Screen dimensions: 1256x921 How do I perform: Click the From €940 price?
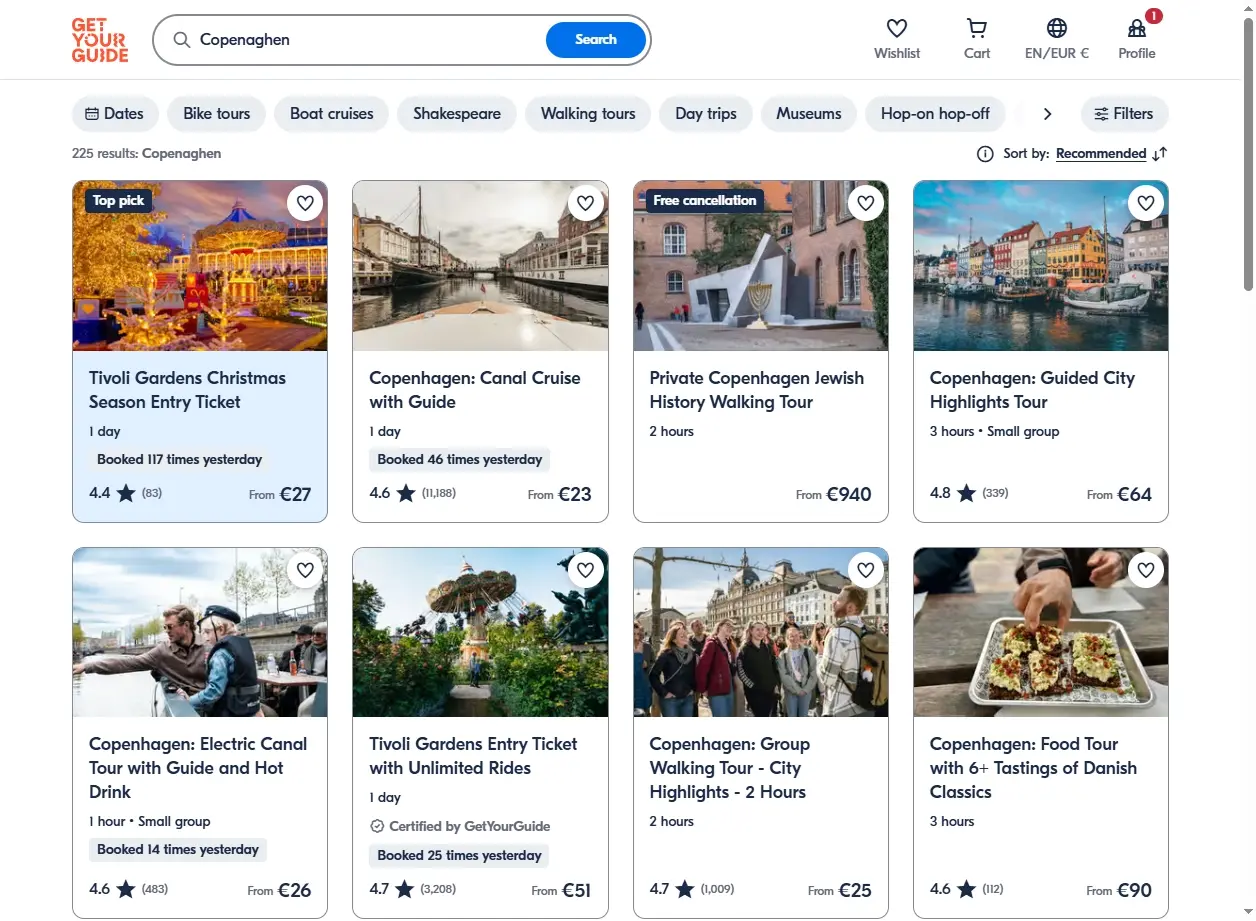834,494
